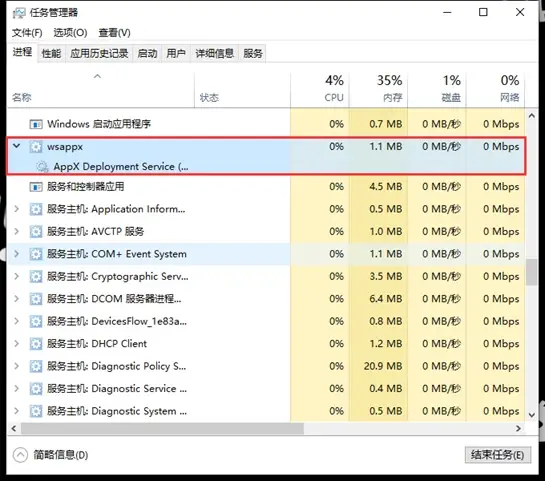Expand 服务主机: Diagnostic Service row
Screen dimensions: 545x481
pyautogui.click(x=16, y=389)
